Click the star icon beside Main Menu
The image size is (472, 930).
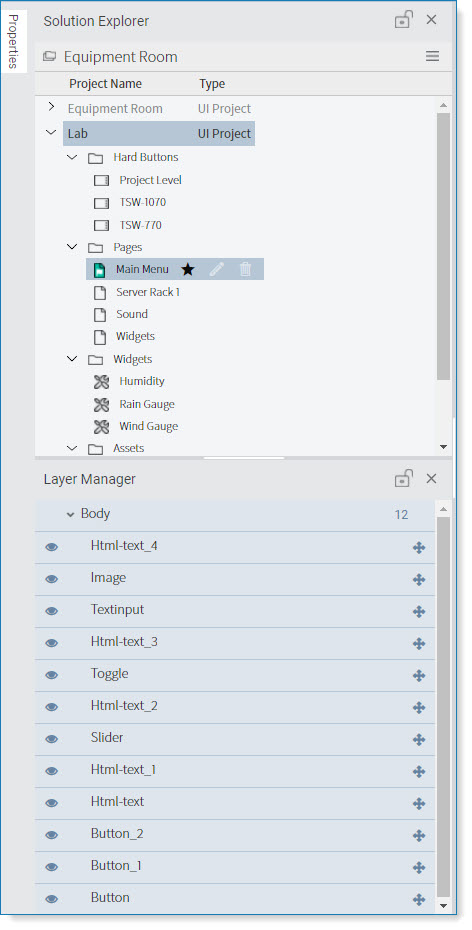pos(187,269)
